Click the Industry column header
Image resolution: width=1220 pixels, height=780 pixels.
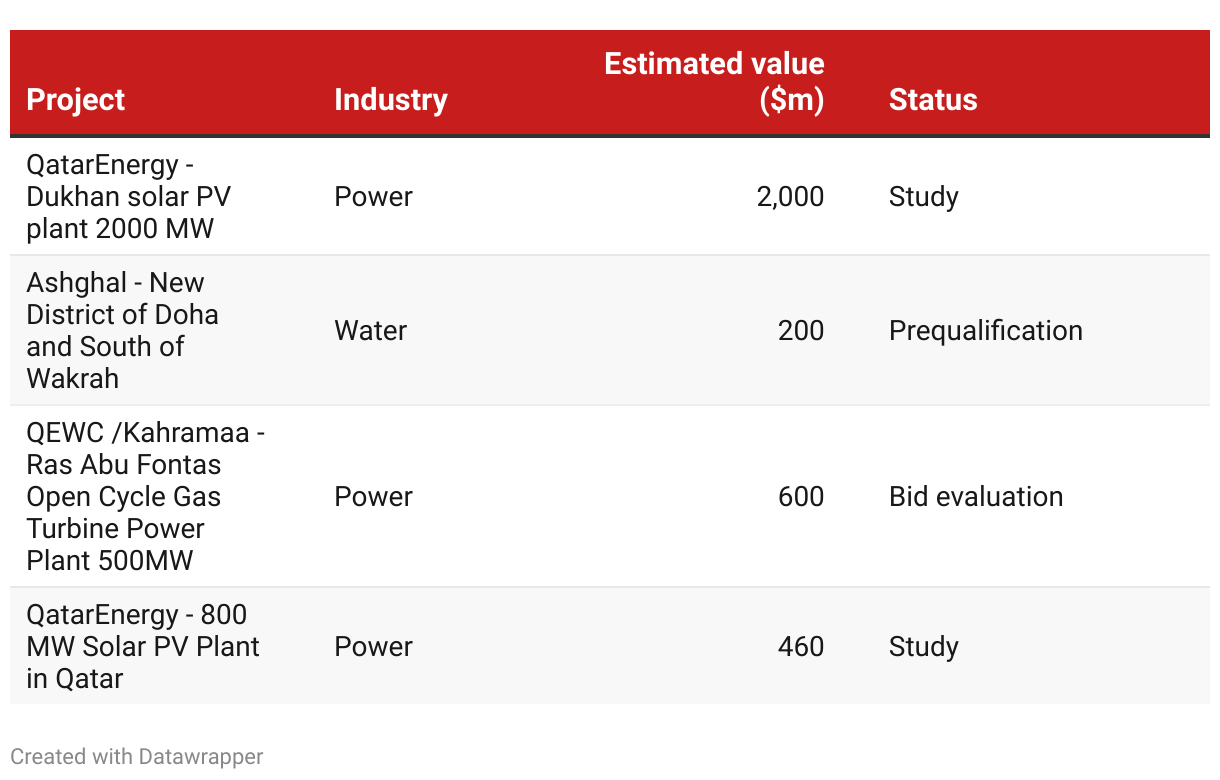point(391,100)
